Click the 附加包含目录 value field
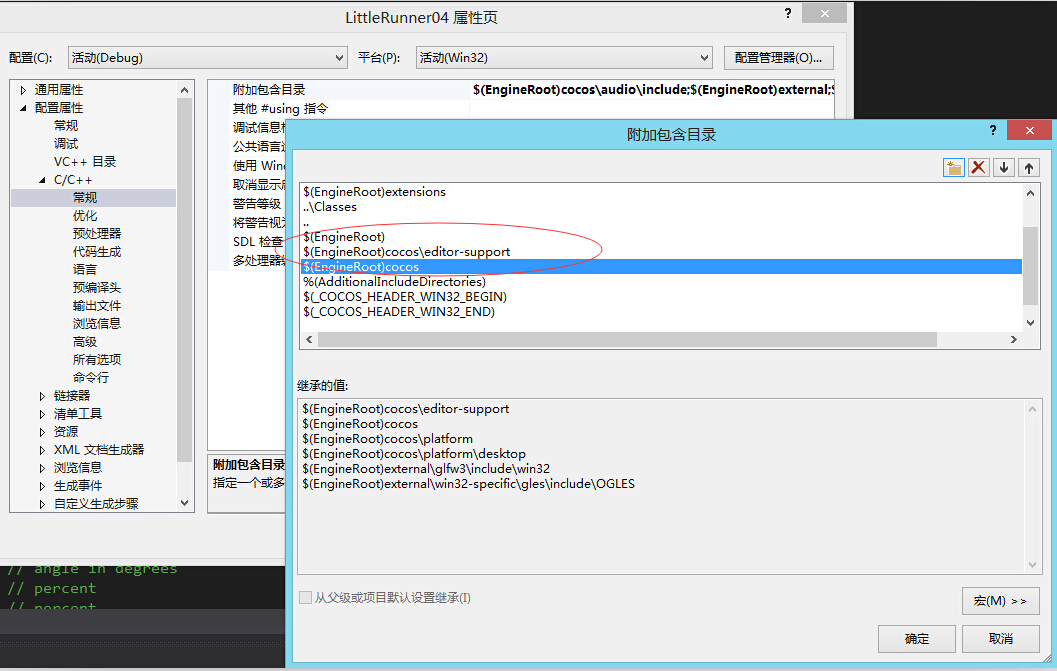 [x=653, y=90]
